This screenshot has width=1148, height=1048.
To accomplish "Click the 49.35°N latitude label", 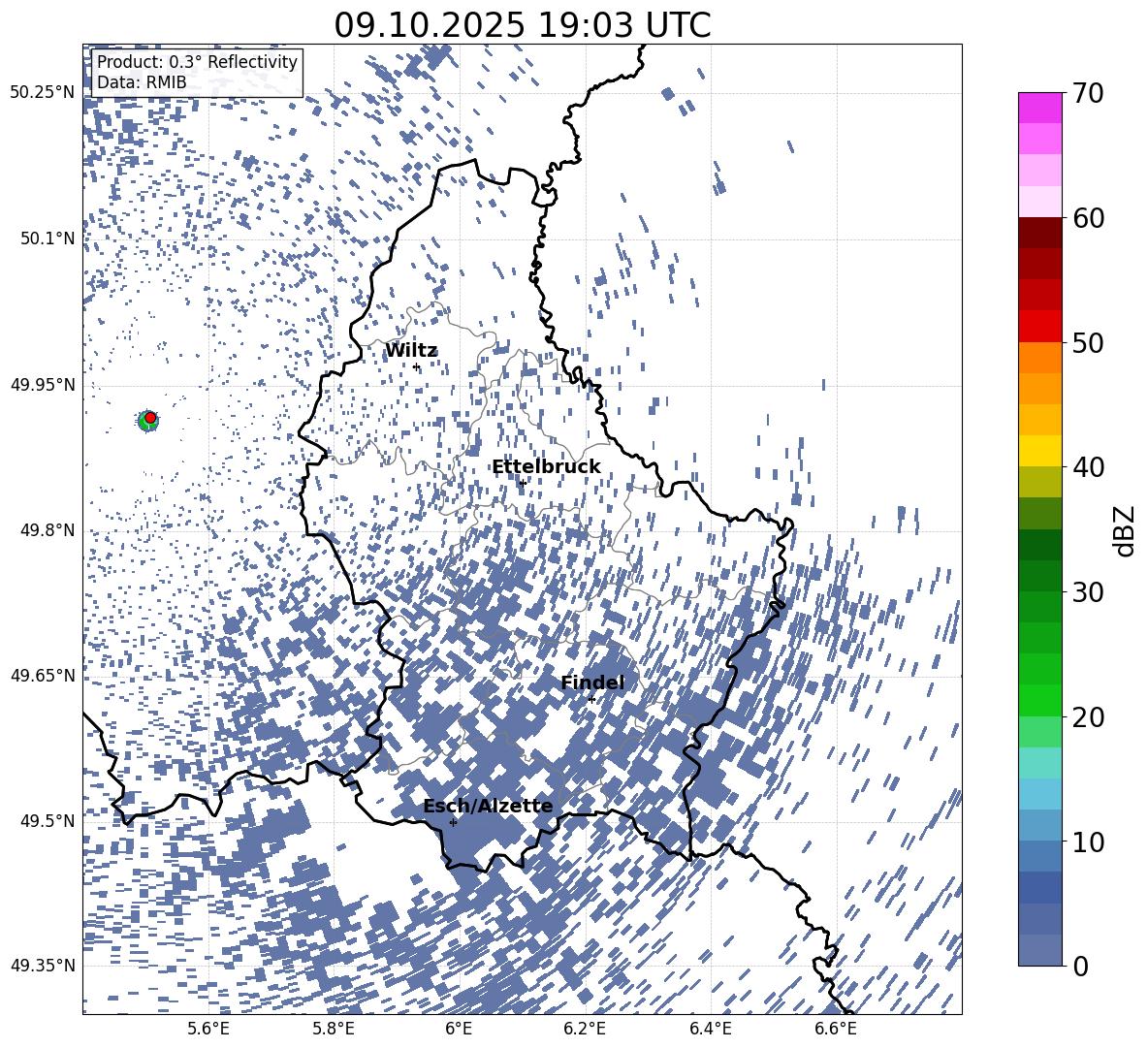I will tap(43, 966).
